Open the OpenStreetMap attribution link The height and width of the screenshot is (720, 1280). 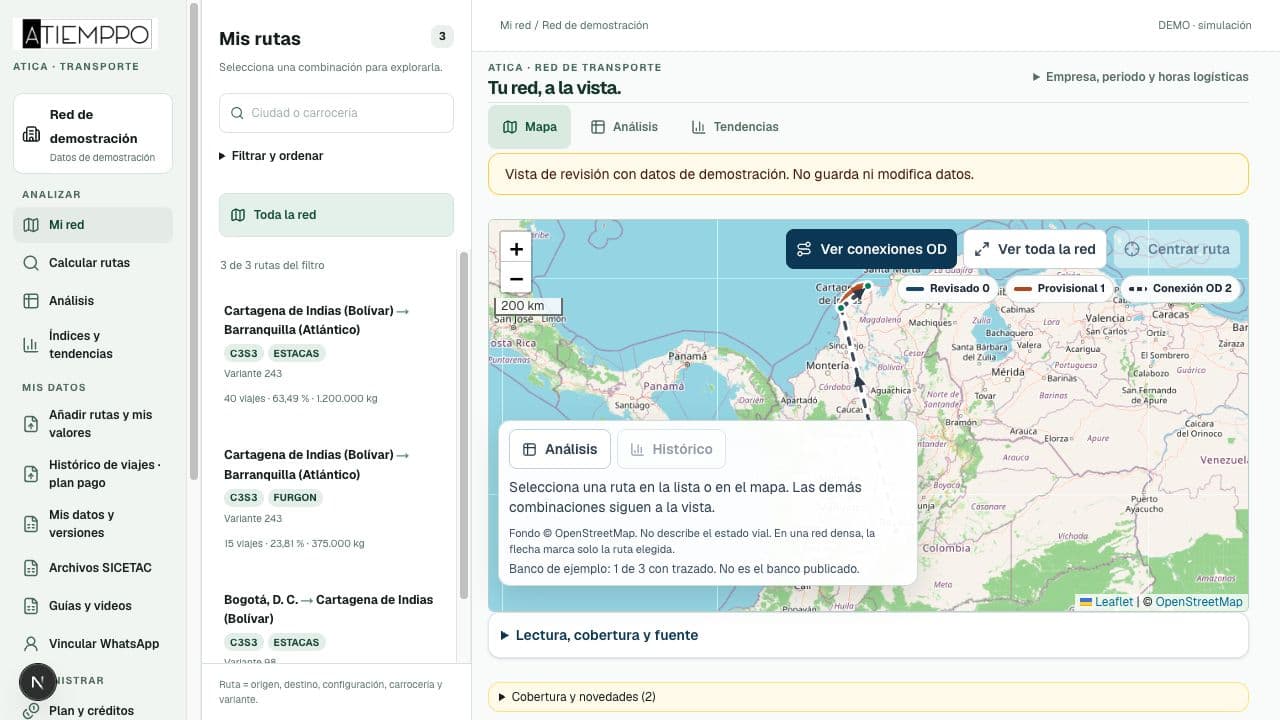1199,602
